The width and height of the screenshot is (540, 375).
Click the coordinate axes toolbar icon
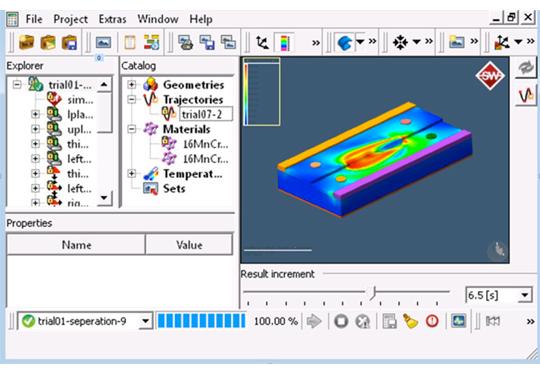point(262,42)
